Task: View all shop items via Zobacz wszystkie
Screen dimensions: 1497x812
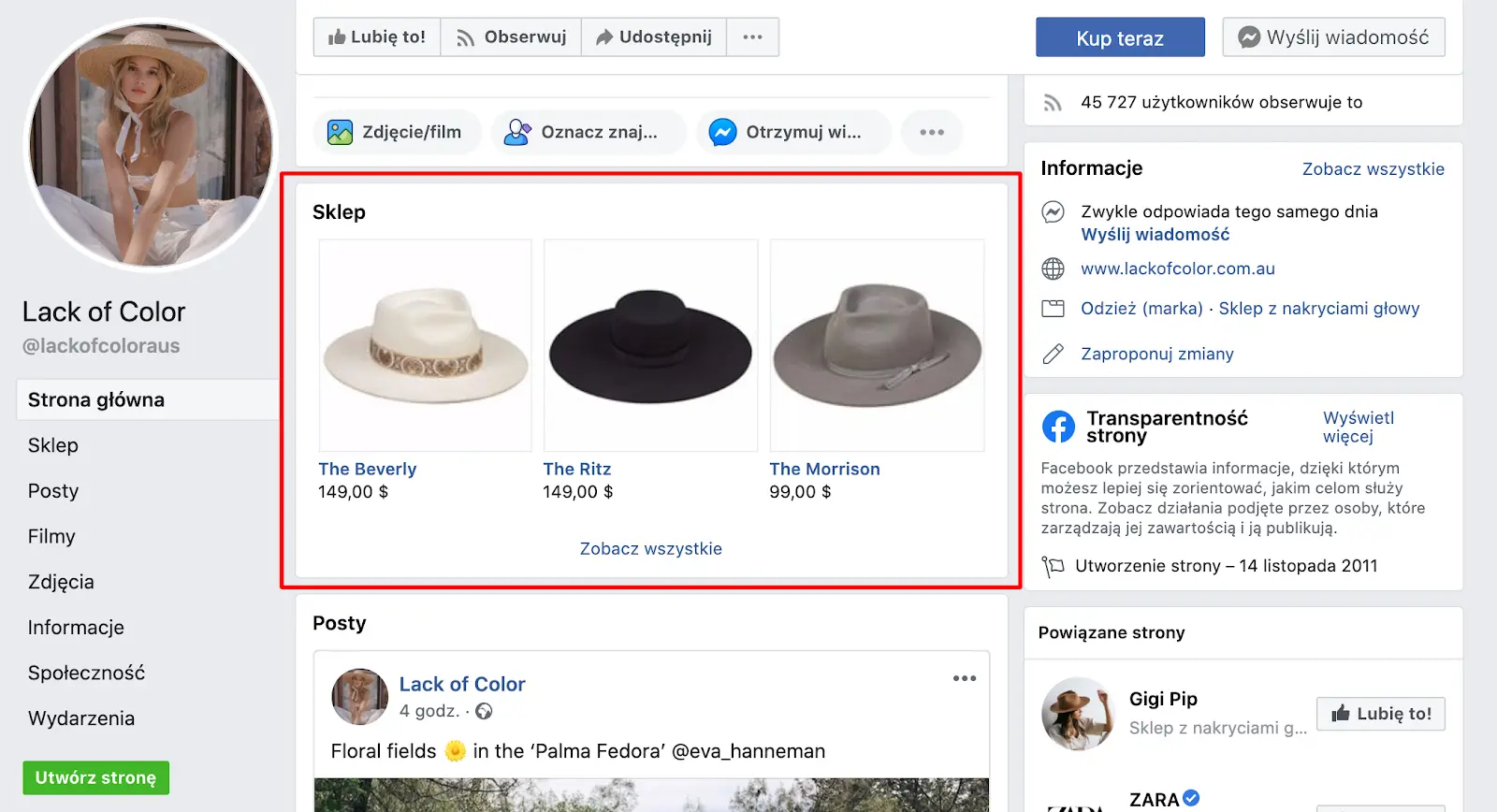Action: point(650,548)
